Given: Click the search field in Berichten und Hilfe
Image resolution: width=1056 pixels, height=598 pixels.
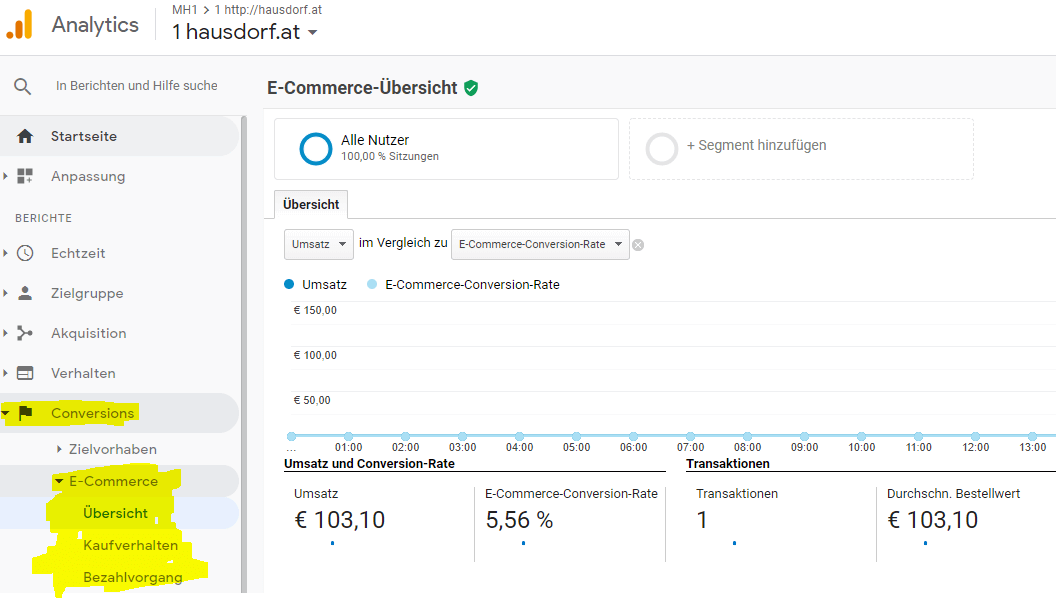Looking at the screenshot, I should click(x=137, y=86).
